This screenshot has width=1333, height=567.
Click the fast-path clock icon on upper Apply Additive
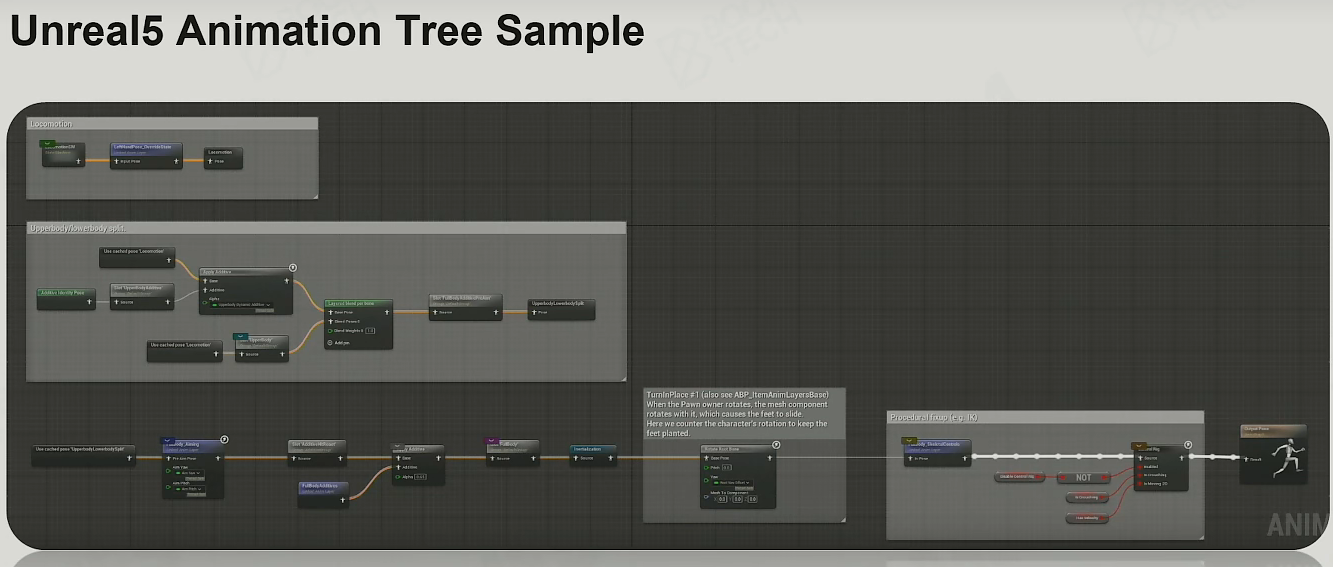coord(293,268)
